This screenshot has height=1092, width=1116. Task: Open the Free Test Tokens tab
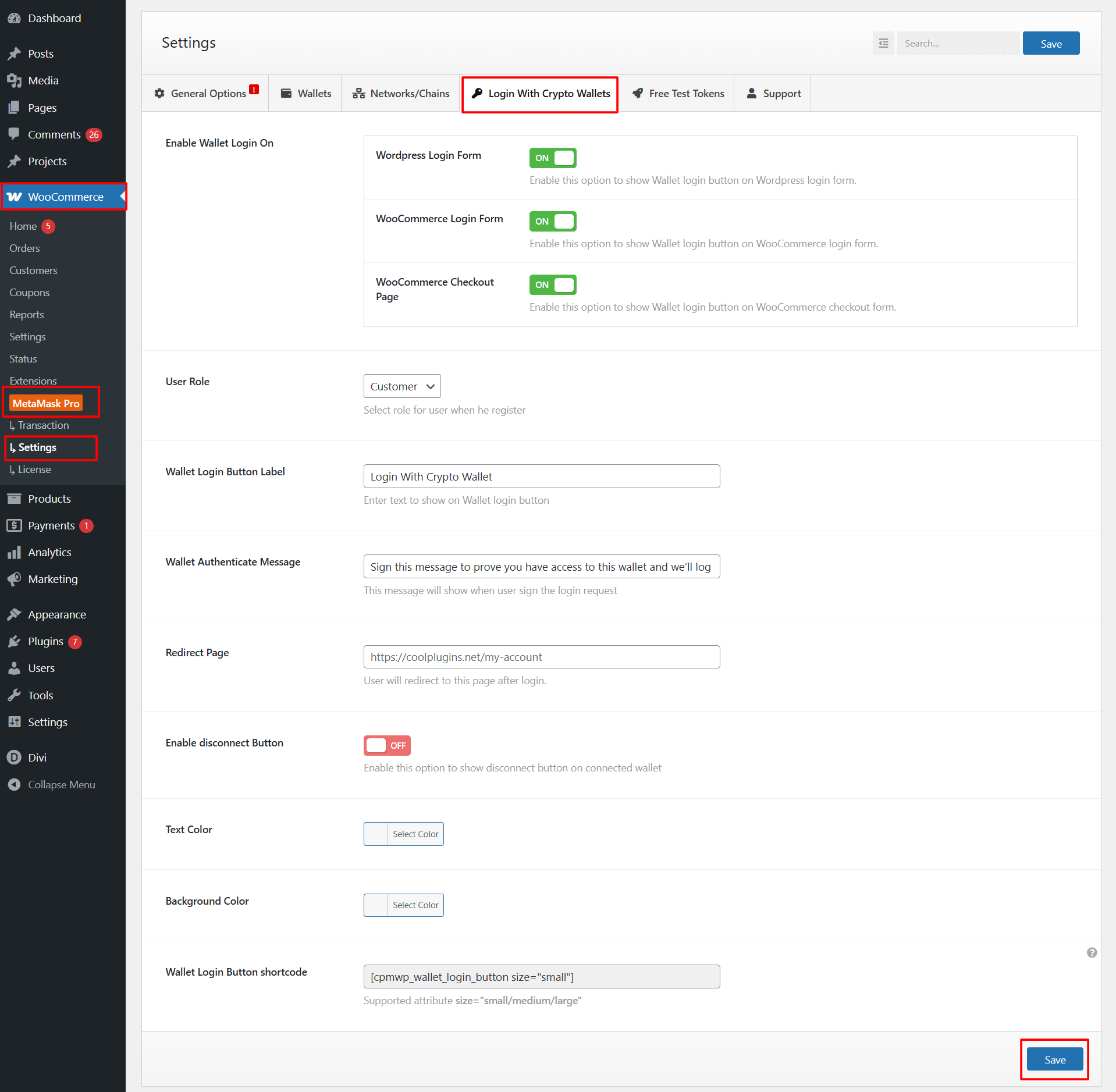click(x=678, y=93)
